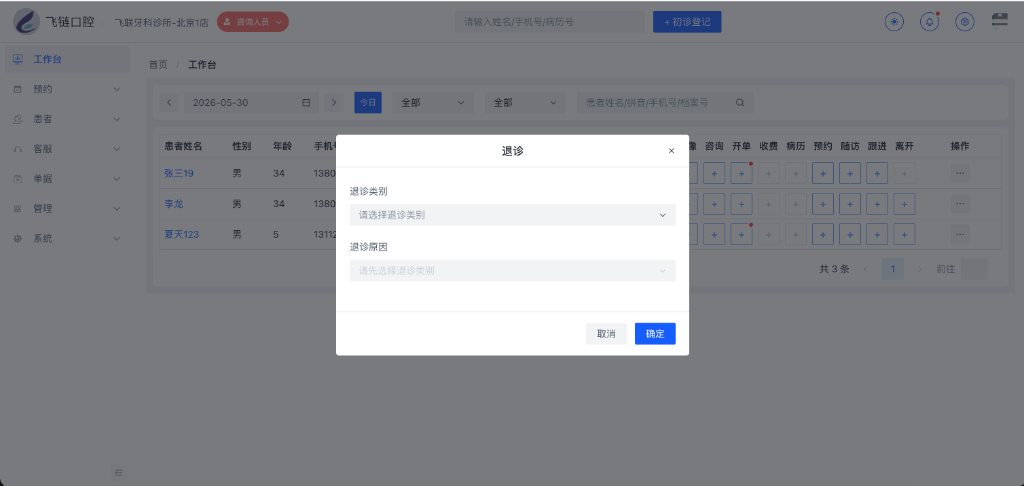Add 咨询 for 李龙 row

714,204
